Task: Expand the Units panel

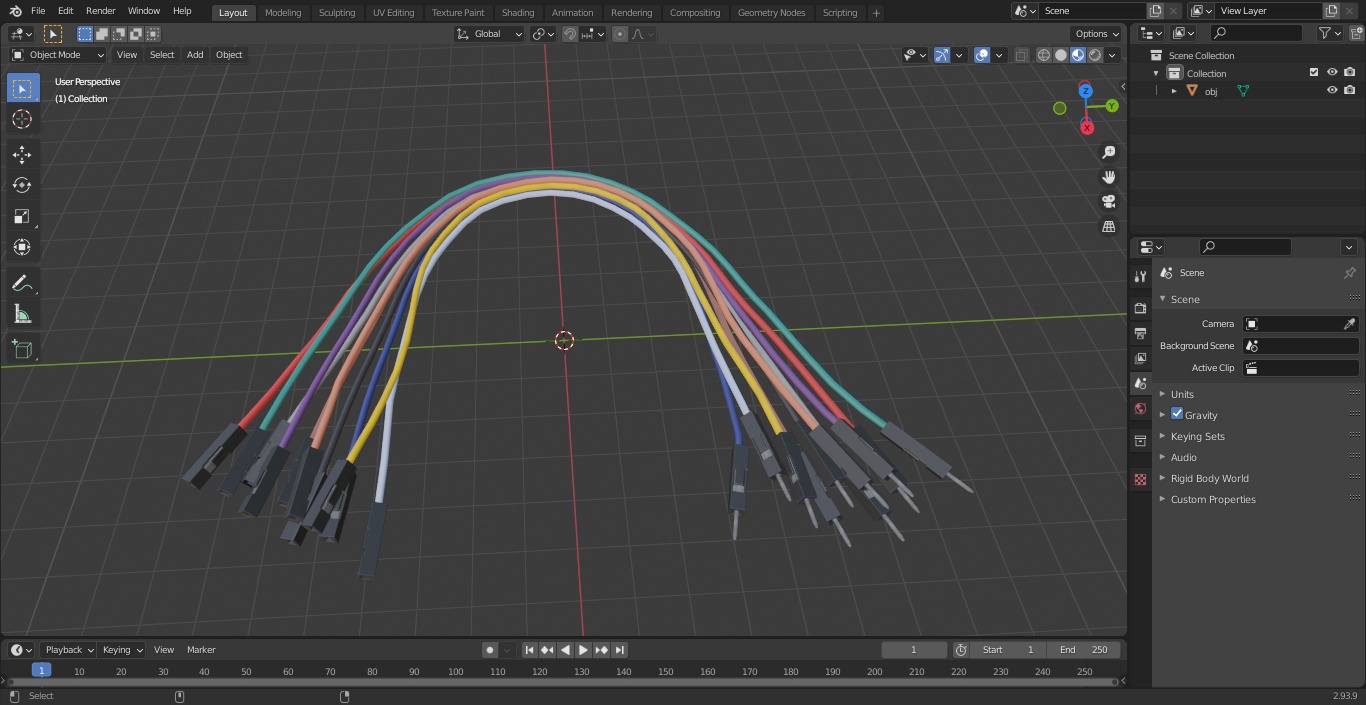Action: pyautogui.click(x=1182, y=394)
